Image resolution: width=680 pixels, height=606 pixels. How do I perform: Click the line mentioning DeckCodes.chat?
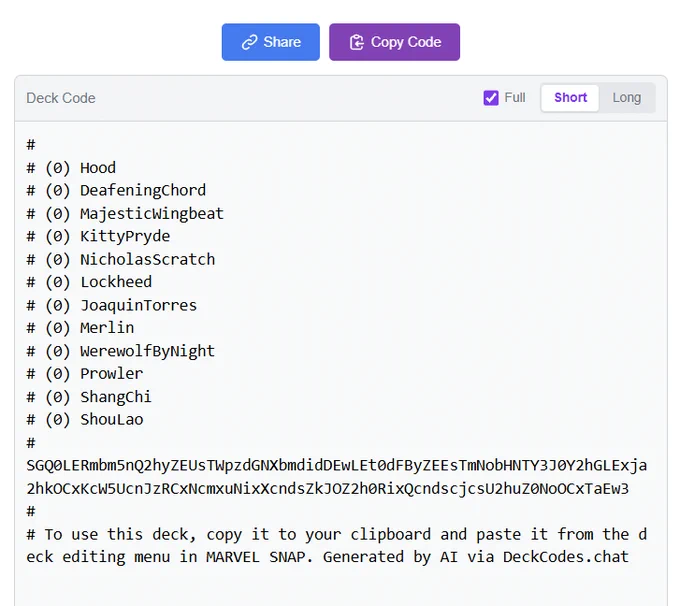pyautogui.click(x=327, y=557)
